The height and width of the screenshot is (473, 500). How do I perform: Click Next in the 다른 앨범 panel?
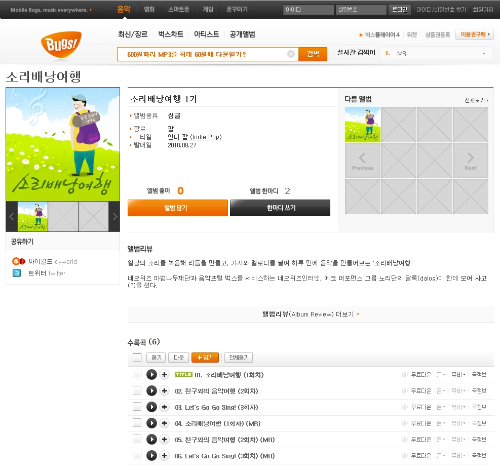470,161
